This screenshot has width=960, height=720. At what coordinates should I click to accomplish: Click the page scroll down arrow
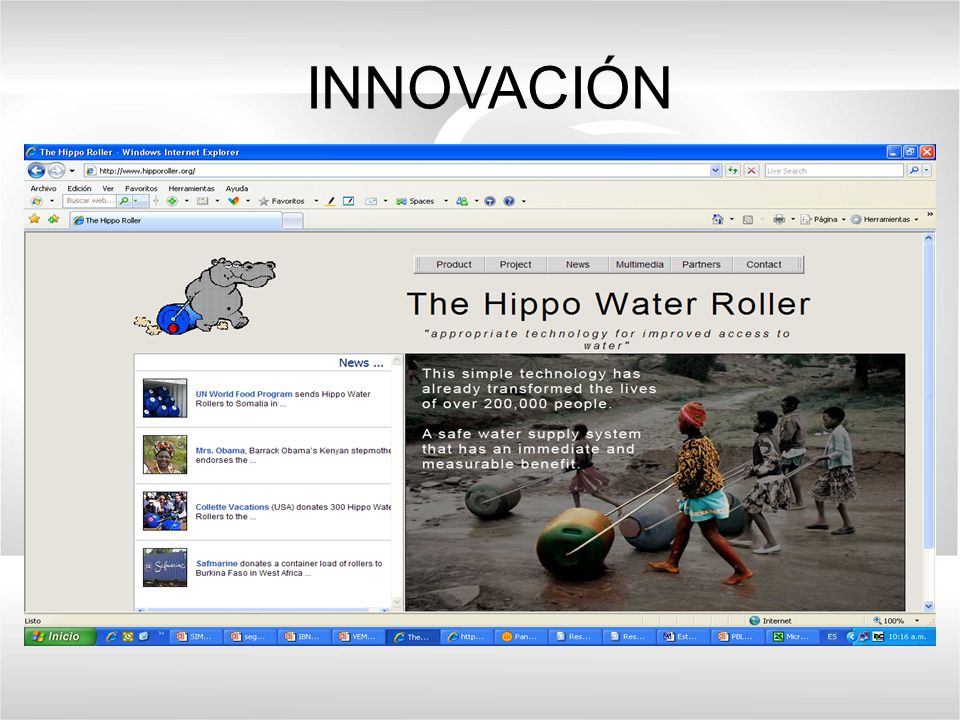click(928, 607)
